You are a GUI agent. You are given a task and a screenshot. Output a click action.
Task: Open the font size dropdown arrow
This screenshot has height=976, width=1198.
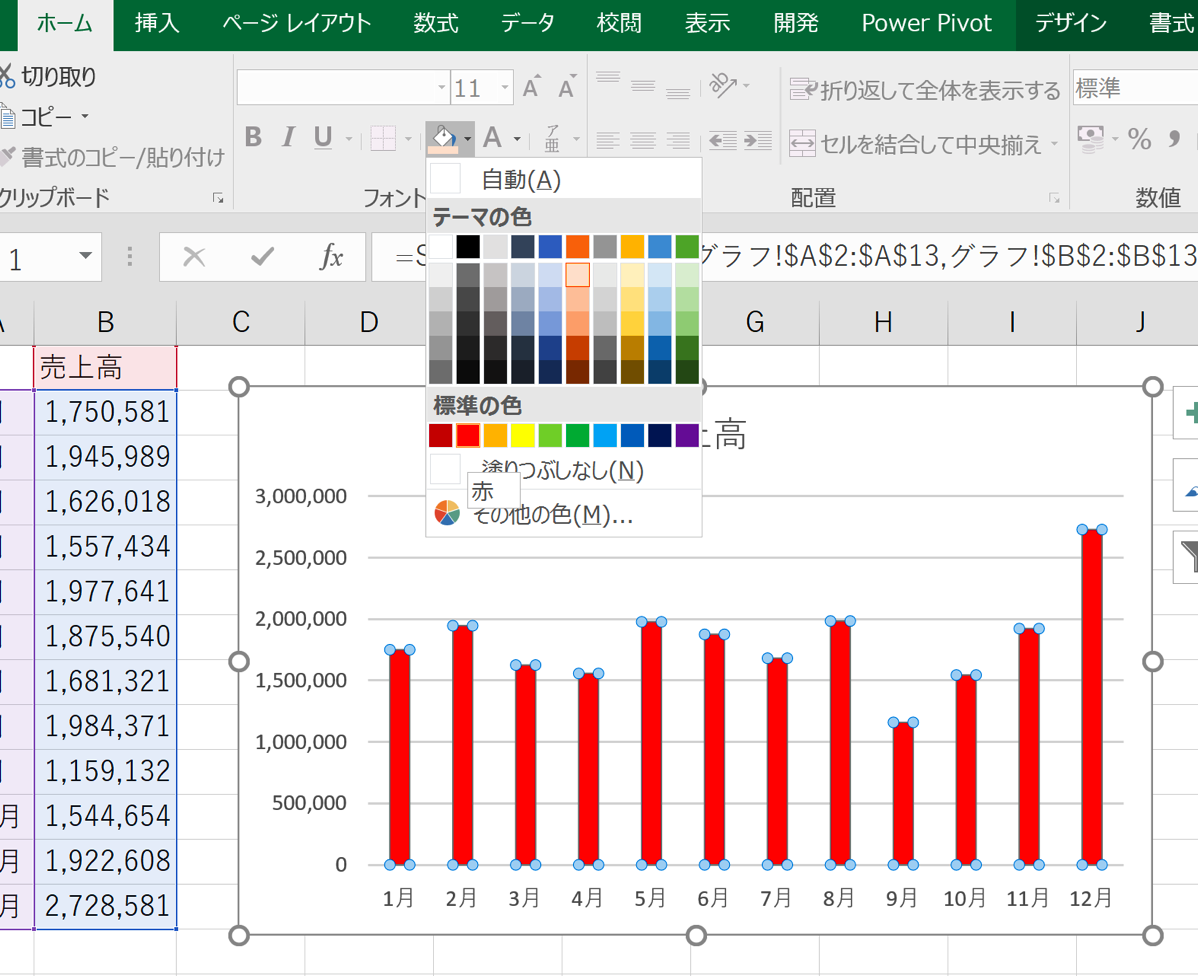(504, 88)
